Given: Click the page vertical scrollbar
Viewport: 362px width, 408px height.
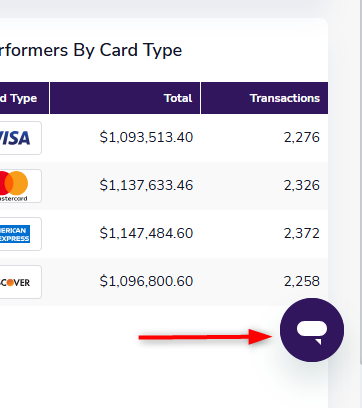Looking at the screenshot, I should (x=361, y=183).
